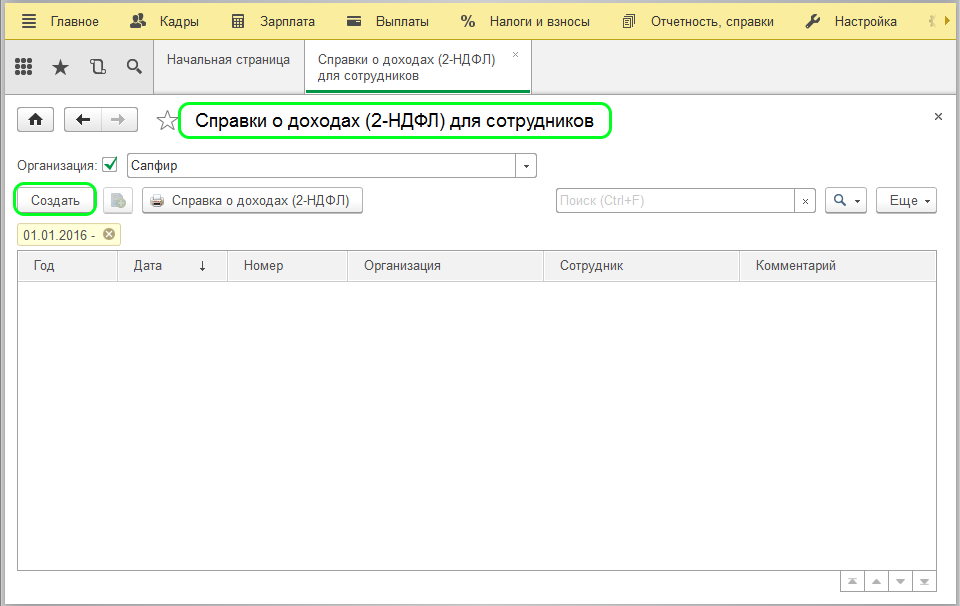Image resolution: width=960 pixels, height=606 pixels.
Task: Open the history icon in tools panel
Action: [97, 67]
